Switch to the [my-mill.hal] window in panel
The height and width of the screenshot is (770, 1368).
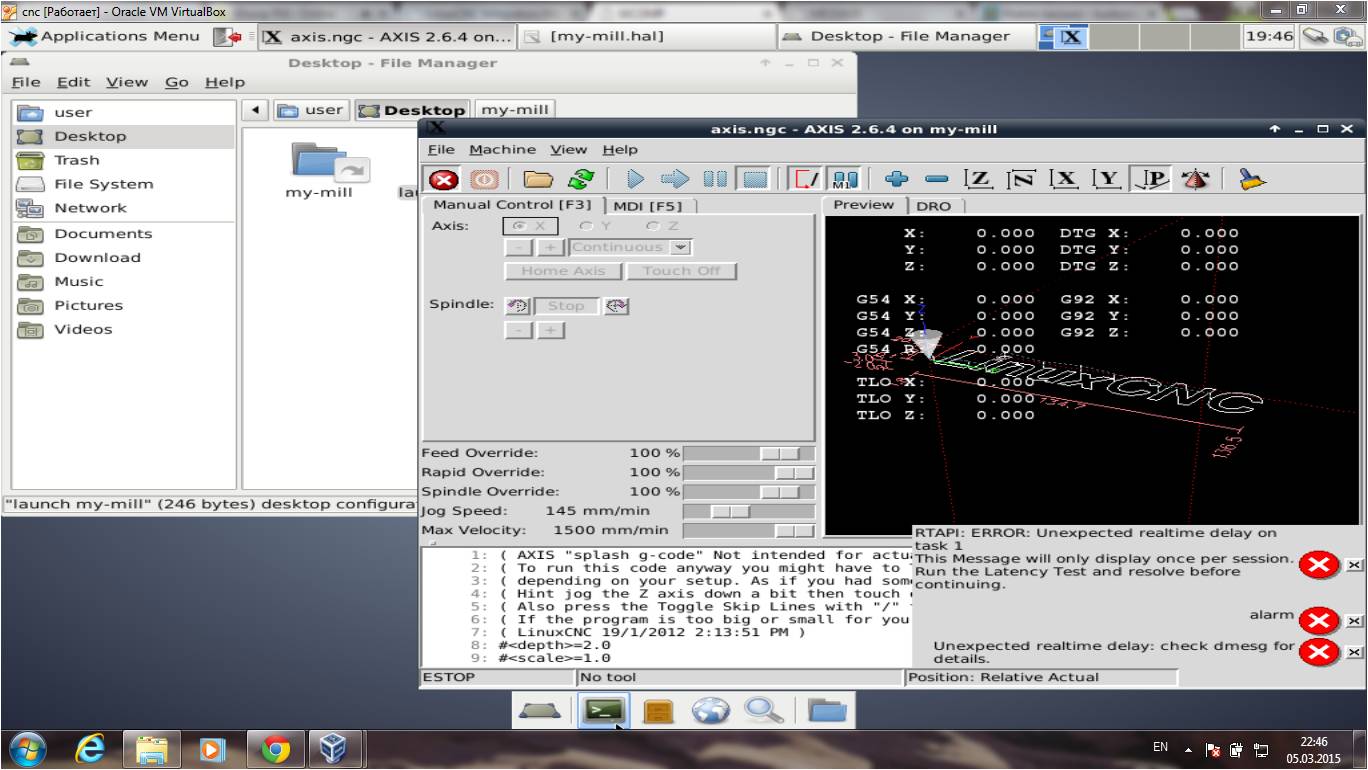pos(648,37)
